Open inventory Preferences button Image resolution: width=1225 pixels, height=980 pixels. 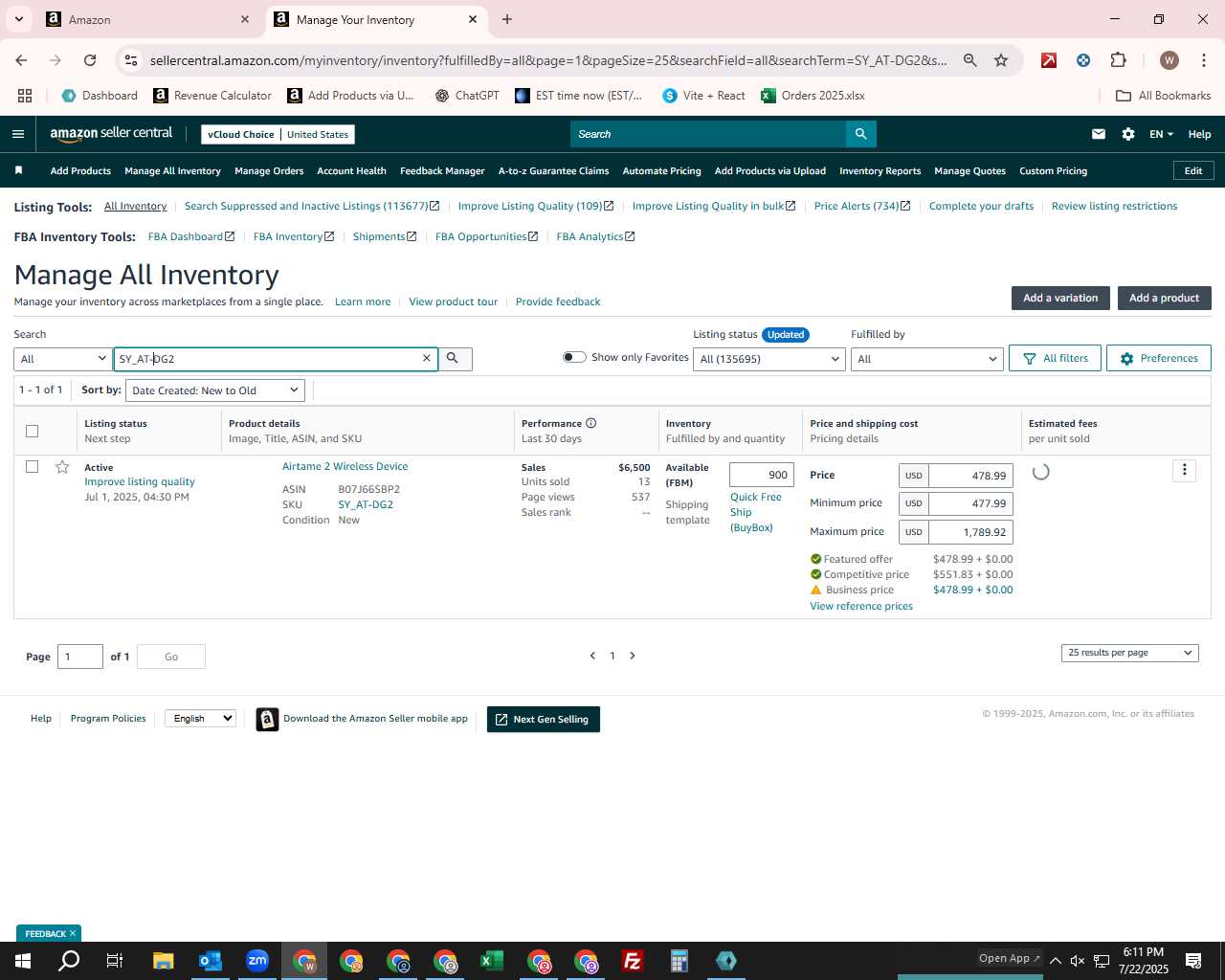[x=1158, y=358]
